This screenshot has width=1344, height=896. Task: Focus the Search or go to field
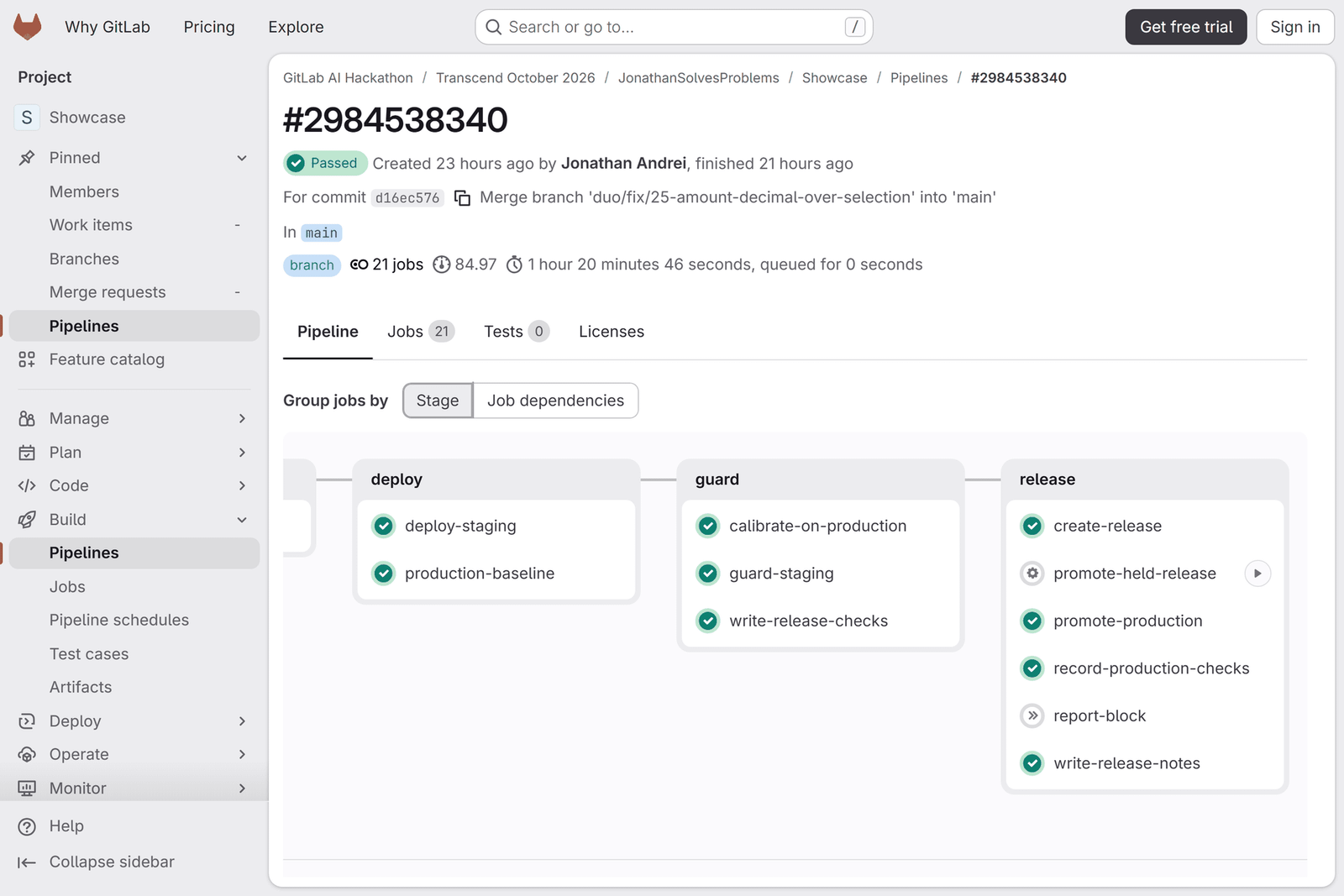(x=674, y=27)
